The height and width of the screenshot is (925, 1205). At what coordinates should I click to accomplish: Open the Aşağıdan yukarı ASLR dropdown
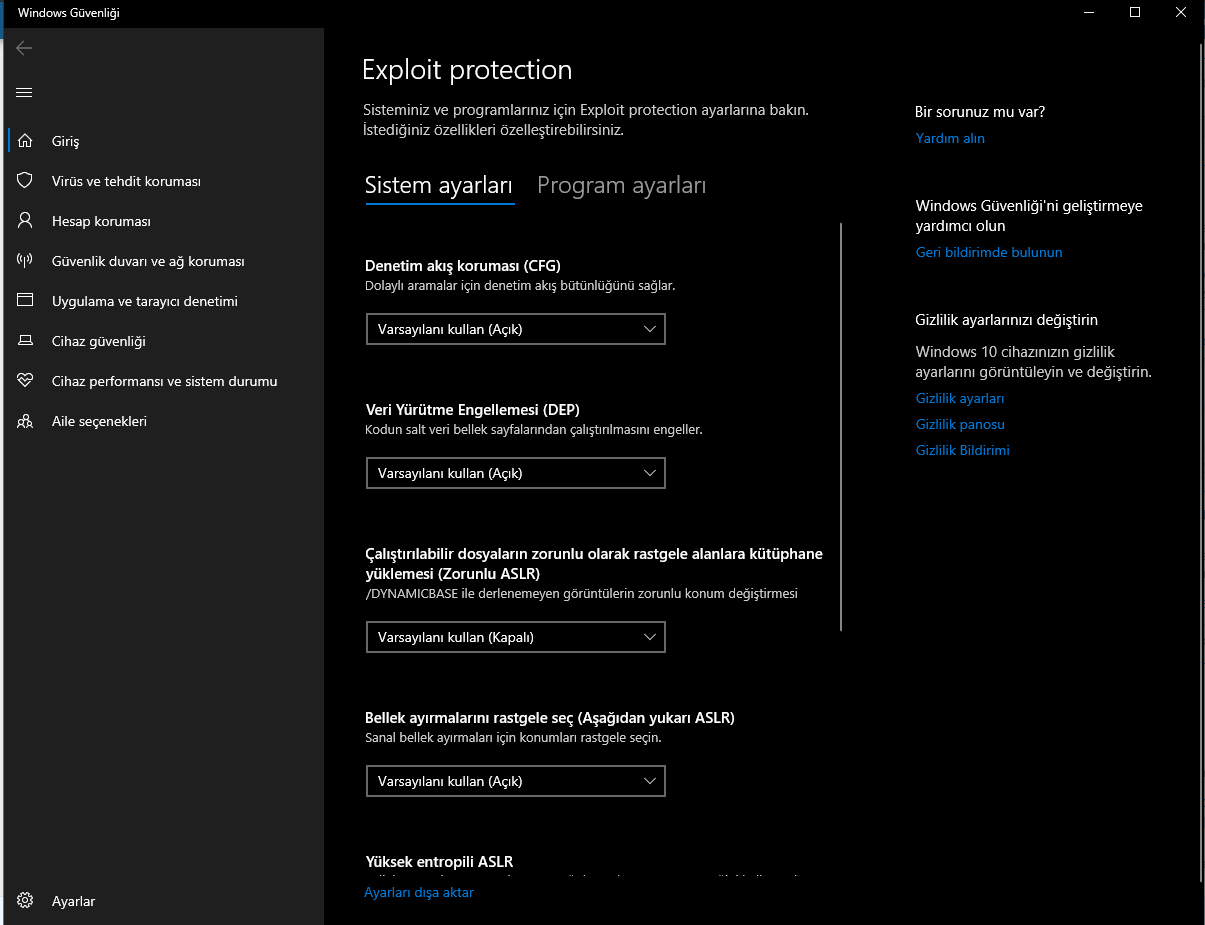tap(515, 781)
